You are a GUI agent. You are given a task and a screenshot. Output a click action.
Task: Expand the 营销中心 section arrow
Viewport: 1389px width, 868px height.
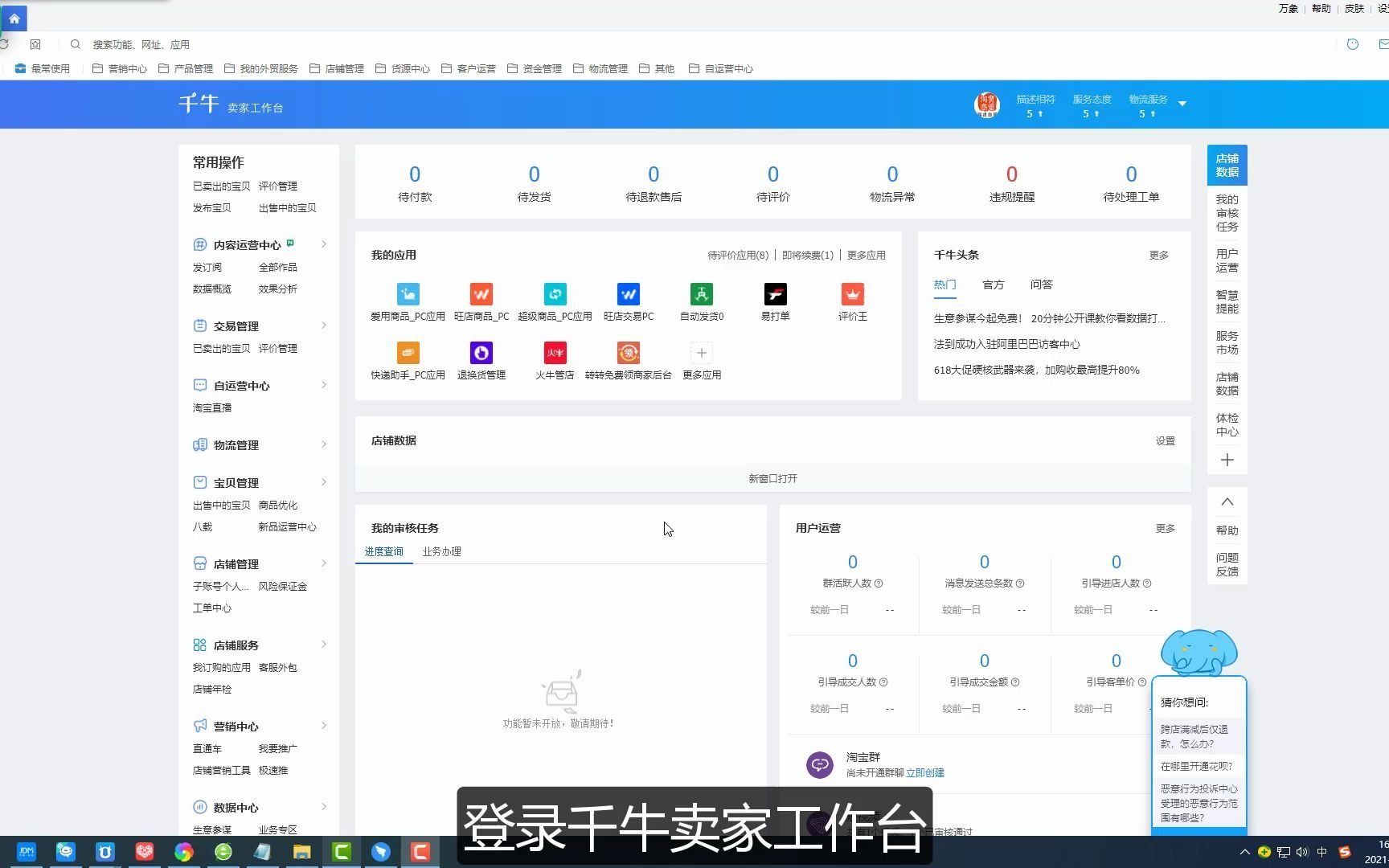pos(324,726)
